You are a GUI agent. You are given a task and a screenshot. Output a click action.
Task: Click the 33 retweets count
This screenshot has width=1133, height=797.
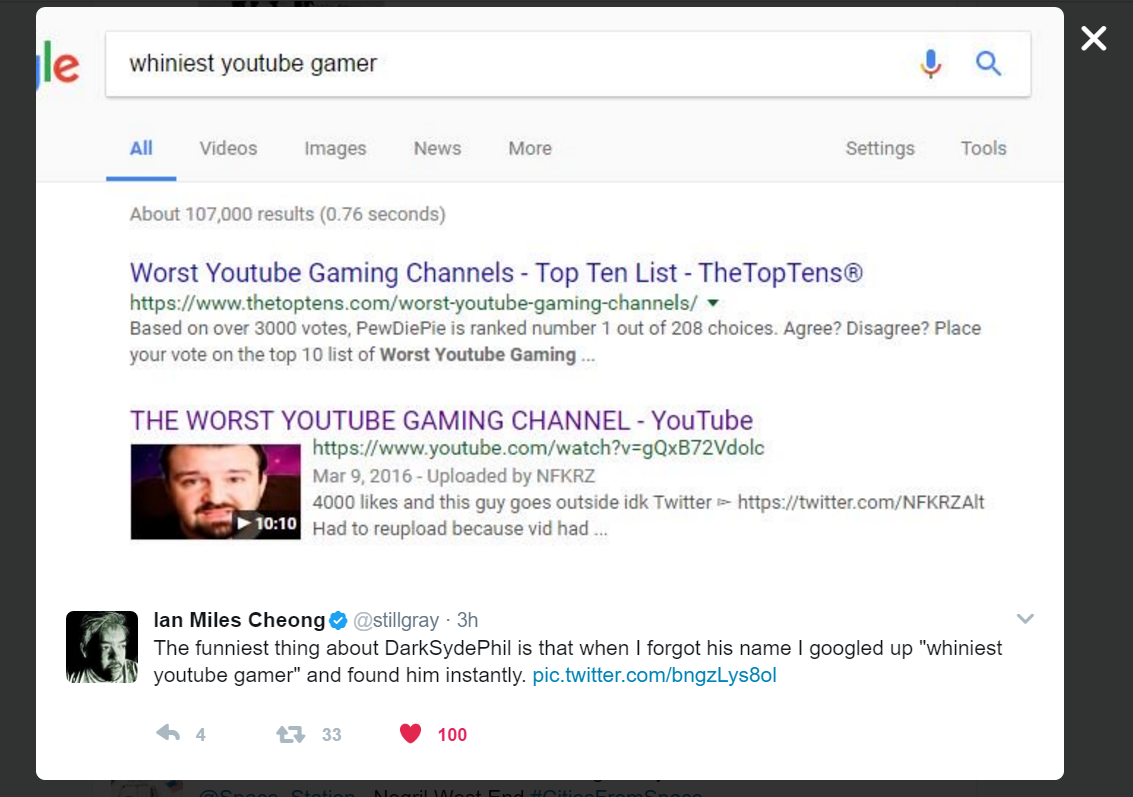332,735
